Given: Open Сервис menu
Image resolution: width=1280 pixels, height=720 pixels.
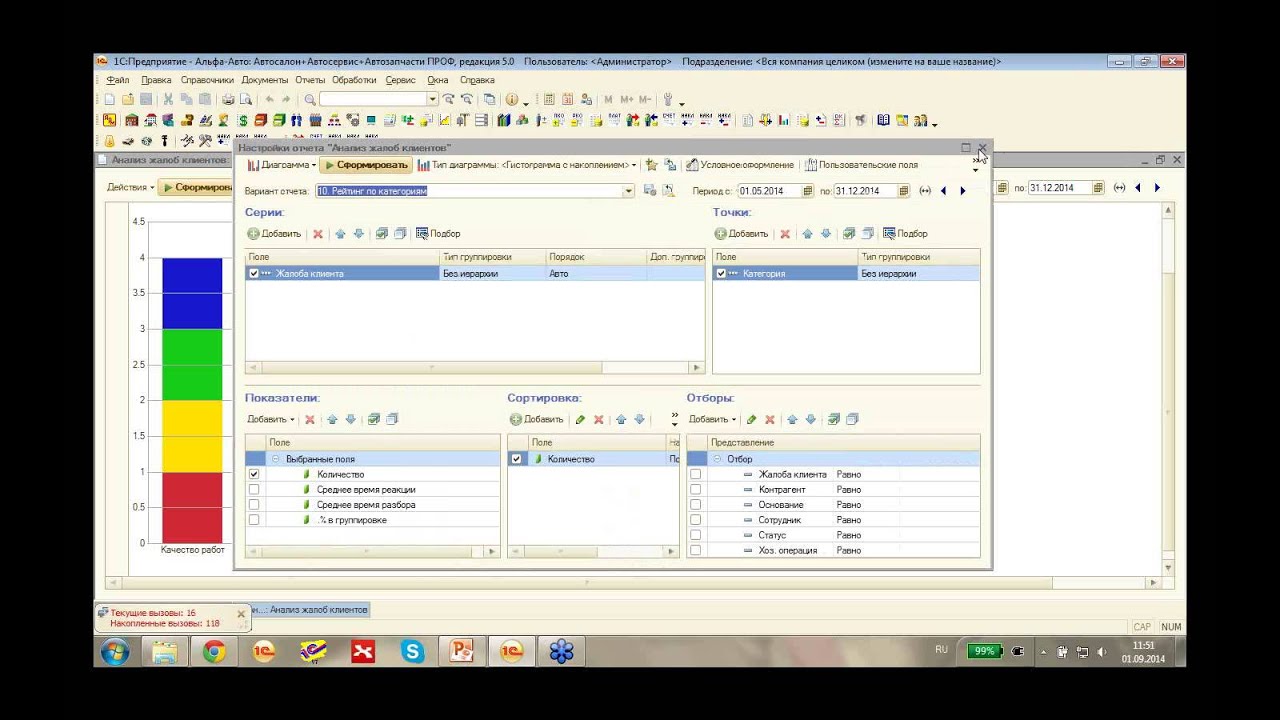Looking at the screenshot, I should 400,80.
